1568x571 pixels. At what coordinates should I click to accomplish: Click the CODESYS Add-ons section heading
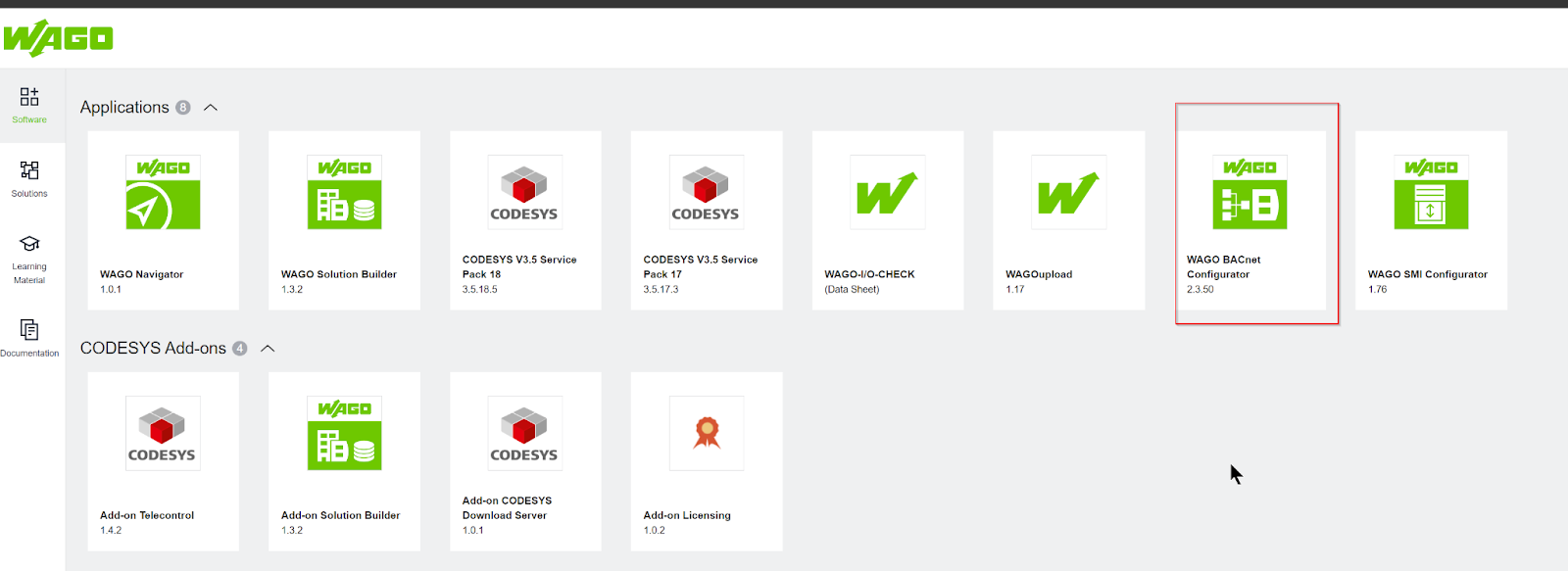point(153,349)
